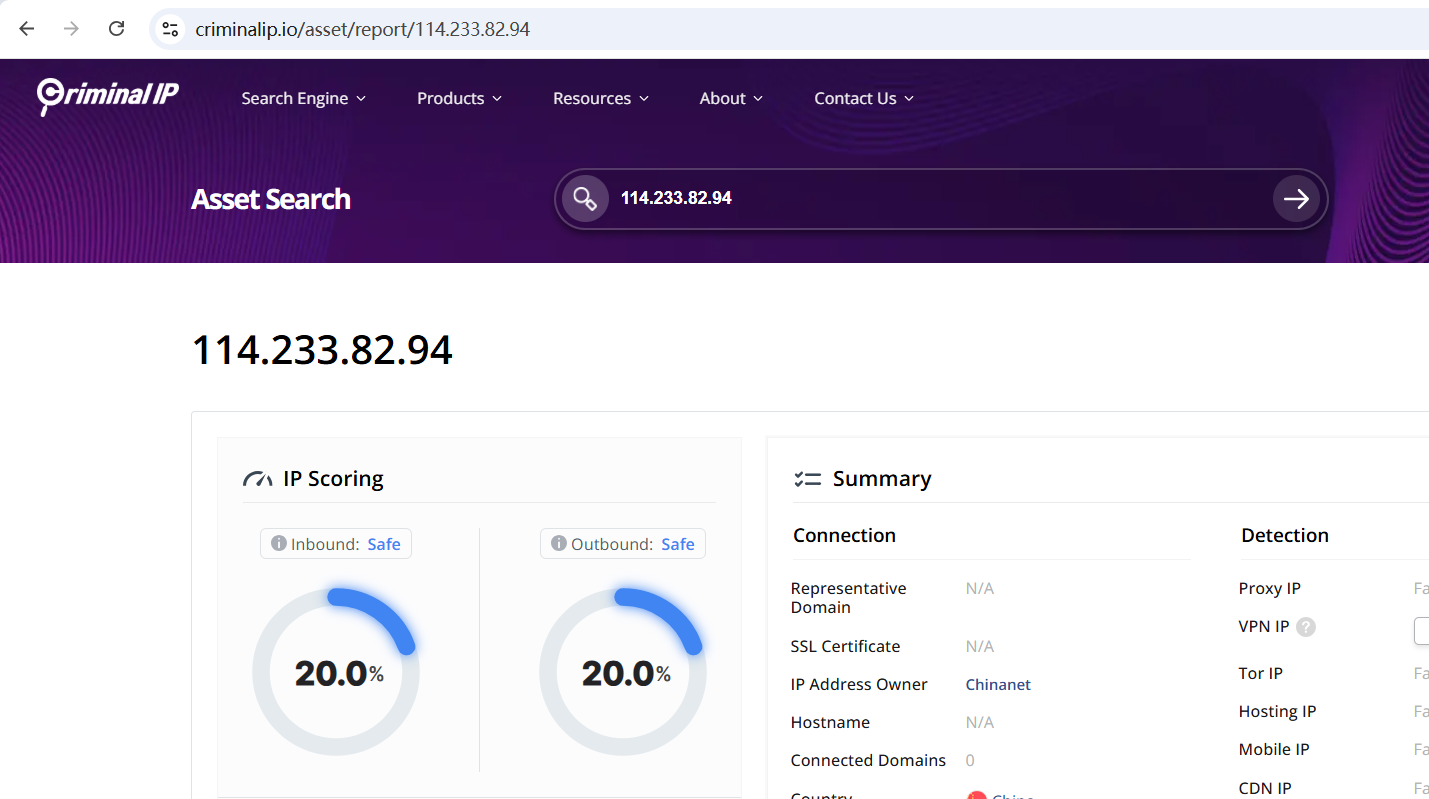Click the CDN IP label
Viewport: 1429px width, 799px height.
pos(1265,788)
